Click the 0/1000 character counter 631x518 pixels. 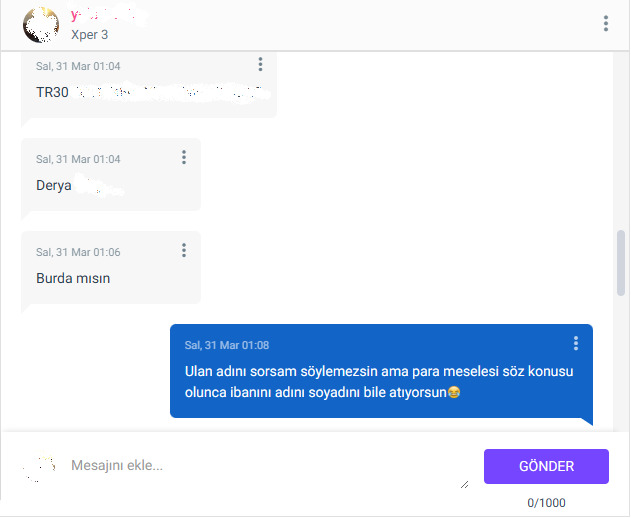[546, 502]
